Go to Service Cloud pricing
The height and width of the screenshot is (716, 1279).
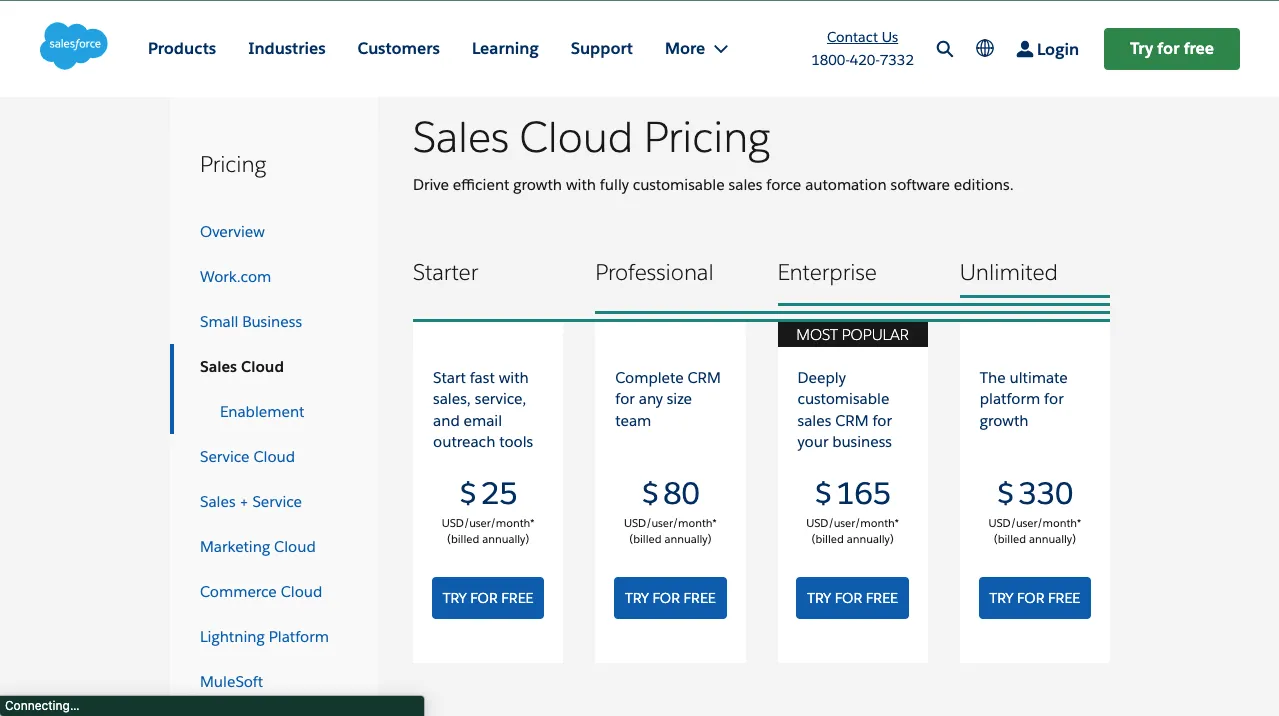[247, 457]
